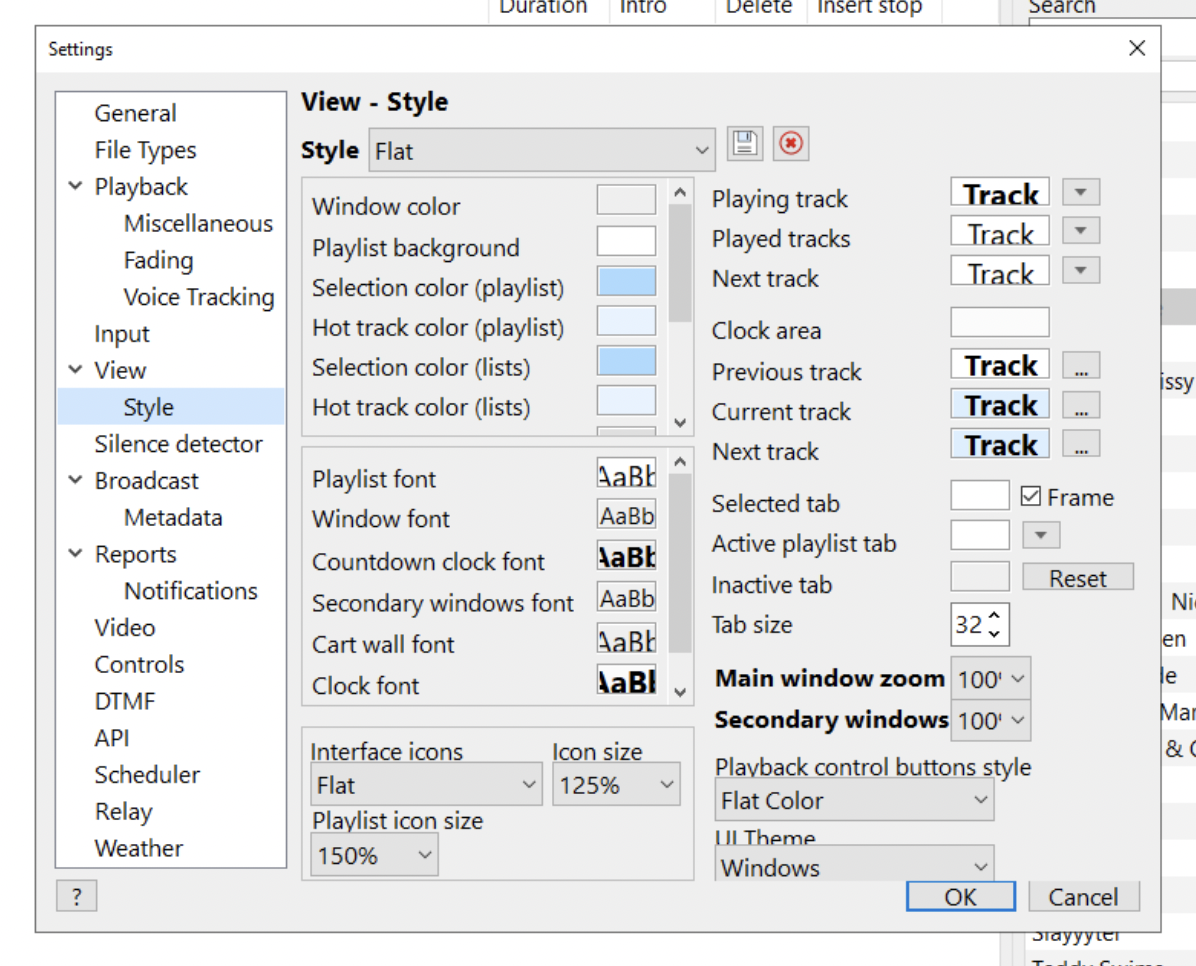Collapse the Playback tree node
This screenshot has height=966, width=1196.
pos(76,186)
